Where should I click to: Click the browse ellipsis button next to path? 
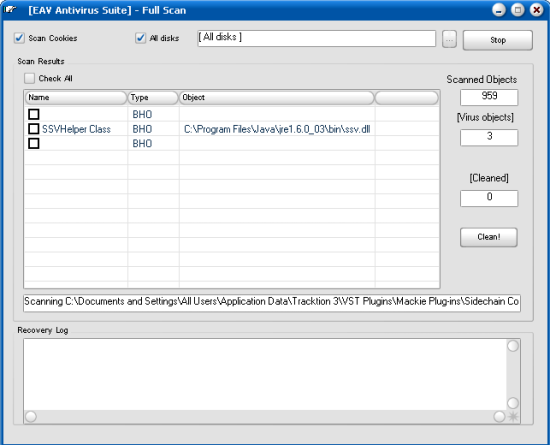449,39
